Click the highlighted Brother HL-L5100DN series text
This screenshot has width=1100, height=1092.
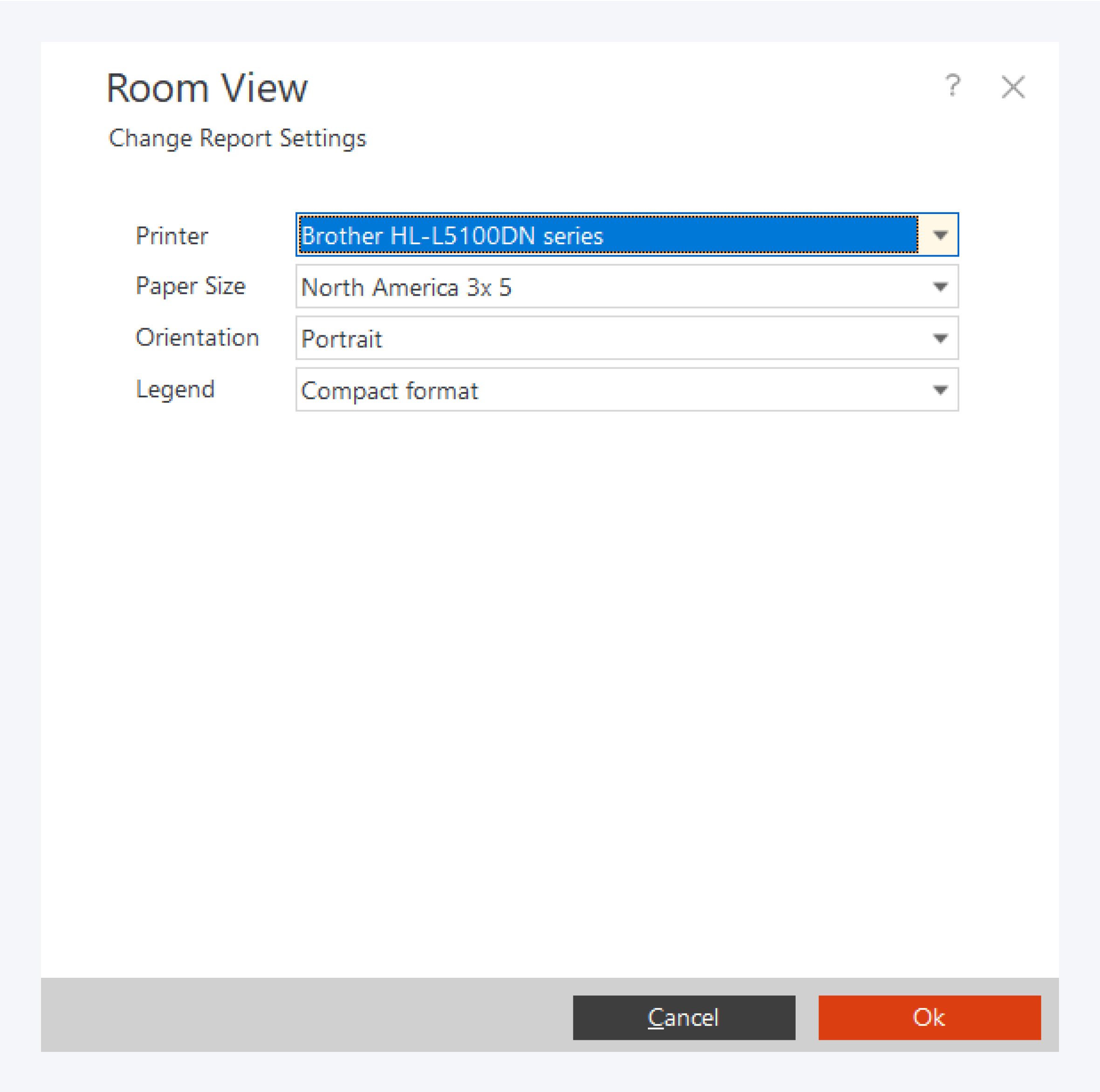click(452, 235)
